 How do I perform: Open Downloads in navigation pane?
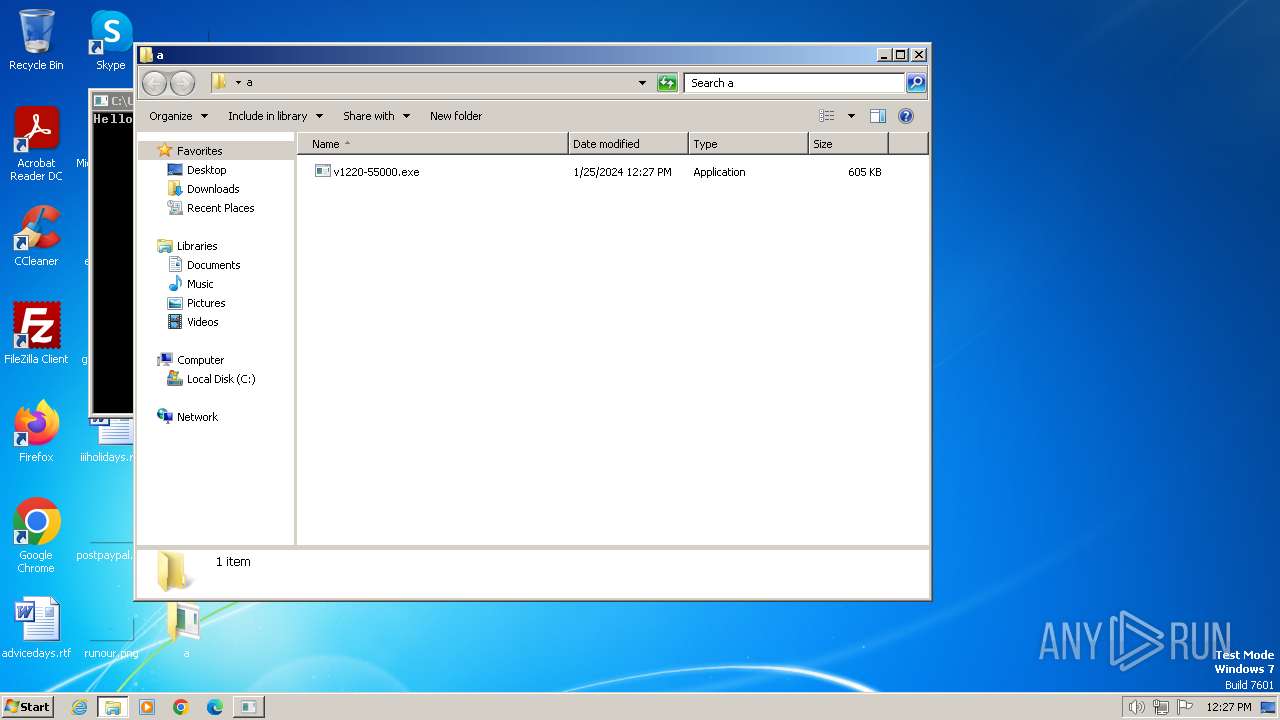[x=213, y=189]
